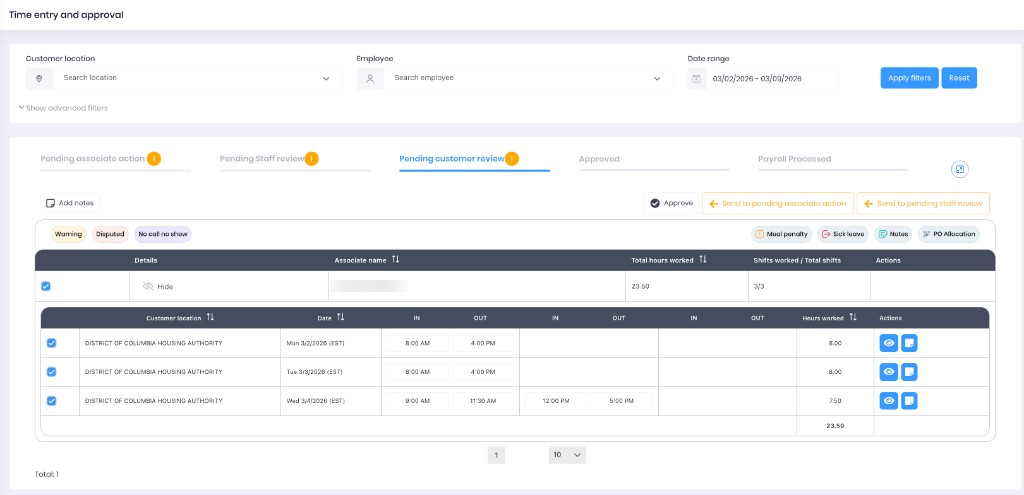
Task: Click the calendar icon in Date range
Action: [697, 78]
